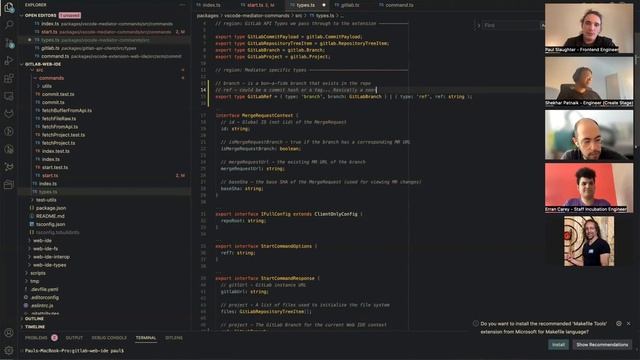Viewport: 640px width, 360px height.
Task: Click the '1 unsaved' badge
Action: pos(70,16)
